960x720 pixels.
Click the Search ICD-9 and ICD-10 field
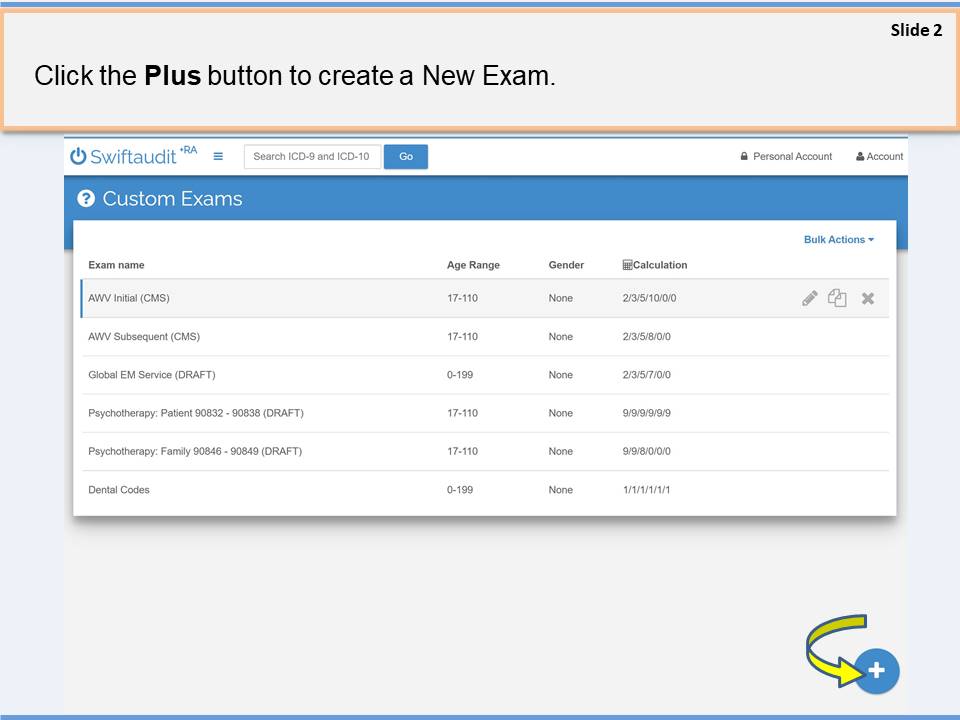click(312, 157)
